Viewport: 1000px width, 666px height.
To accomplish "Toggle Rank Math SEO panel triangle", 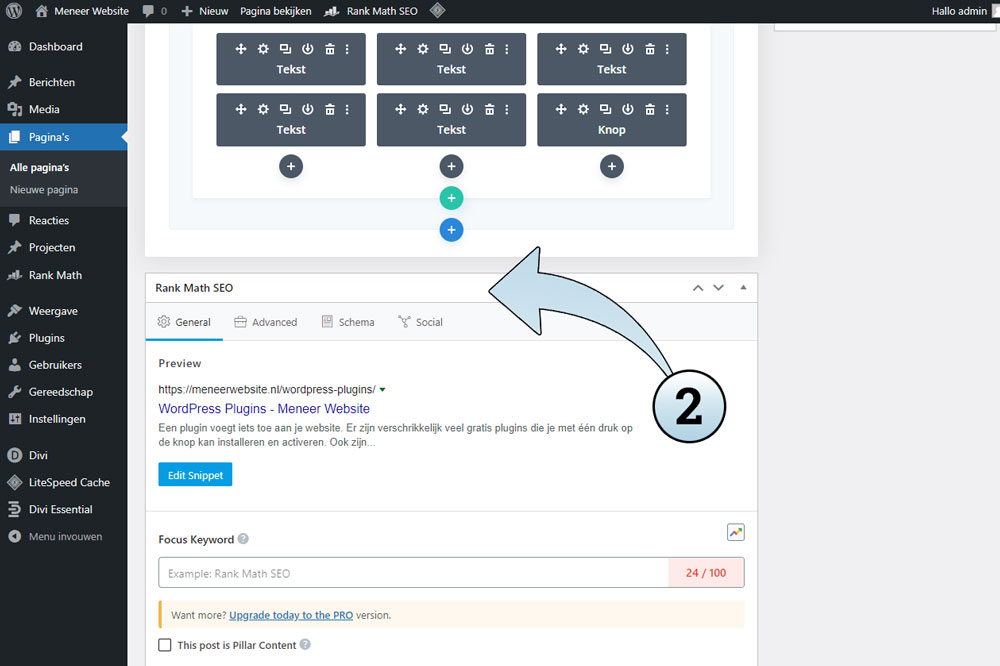I will pos(742,288).
